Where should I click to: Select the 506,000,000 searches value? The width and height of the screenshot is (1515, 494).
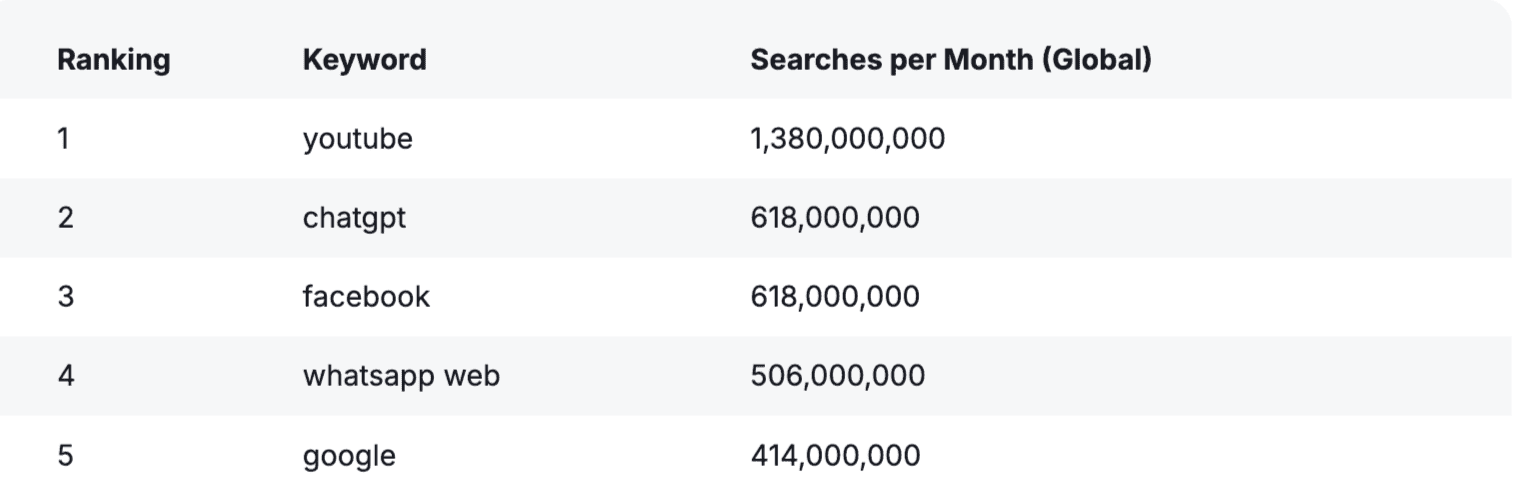point(837,376)
